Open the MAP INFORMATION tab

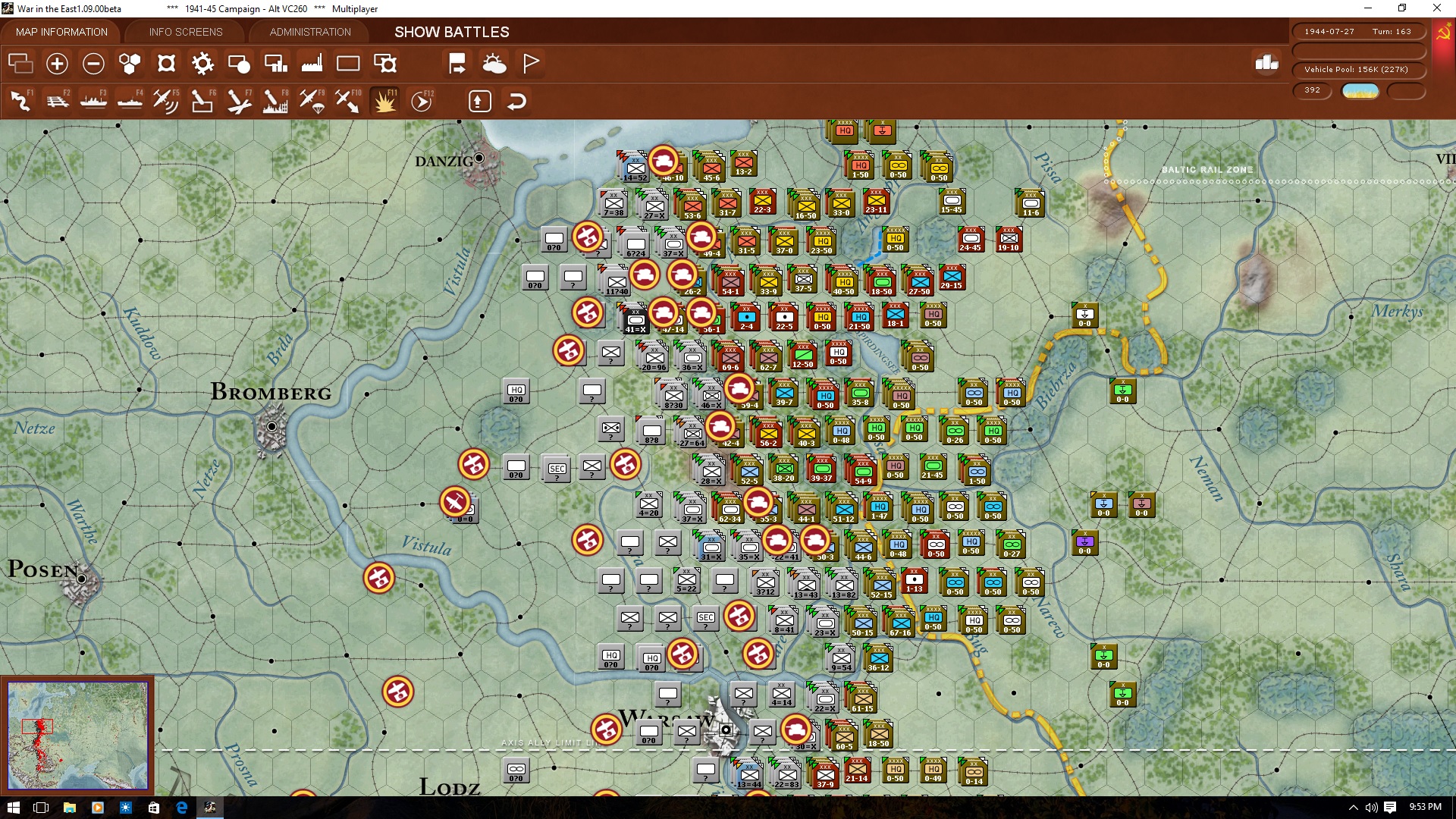(61, 32)
